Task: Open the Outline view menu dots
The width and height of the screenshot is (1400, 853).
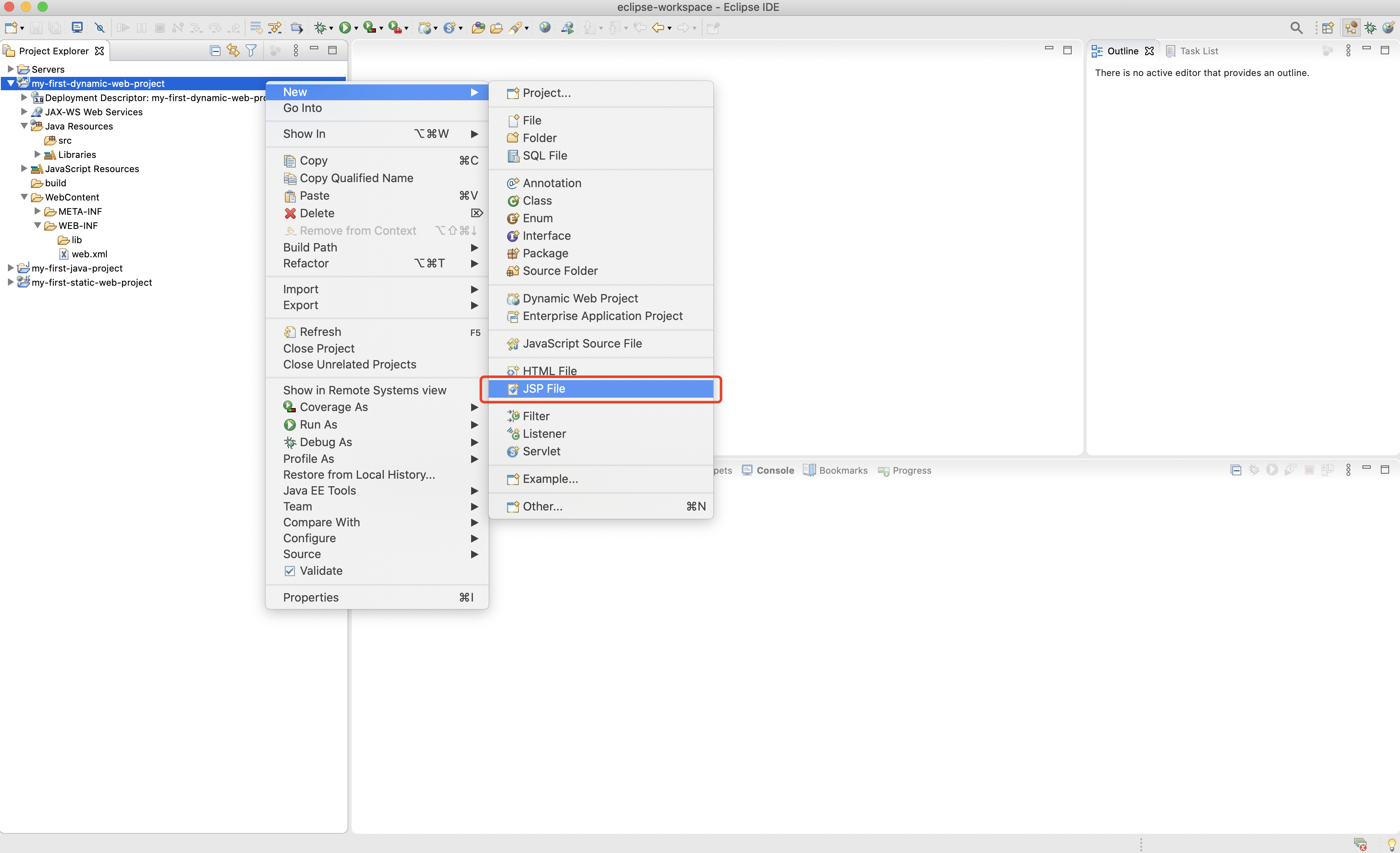Action: click(x=1348, y=51)
